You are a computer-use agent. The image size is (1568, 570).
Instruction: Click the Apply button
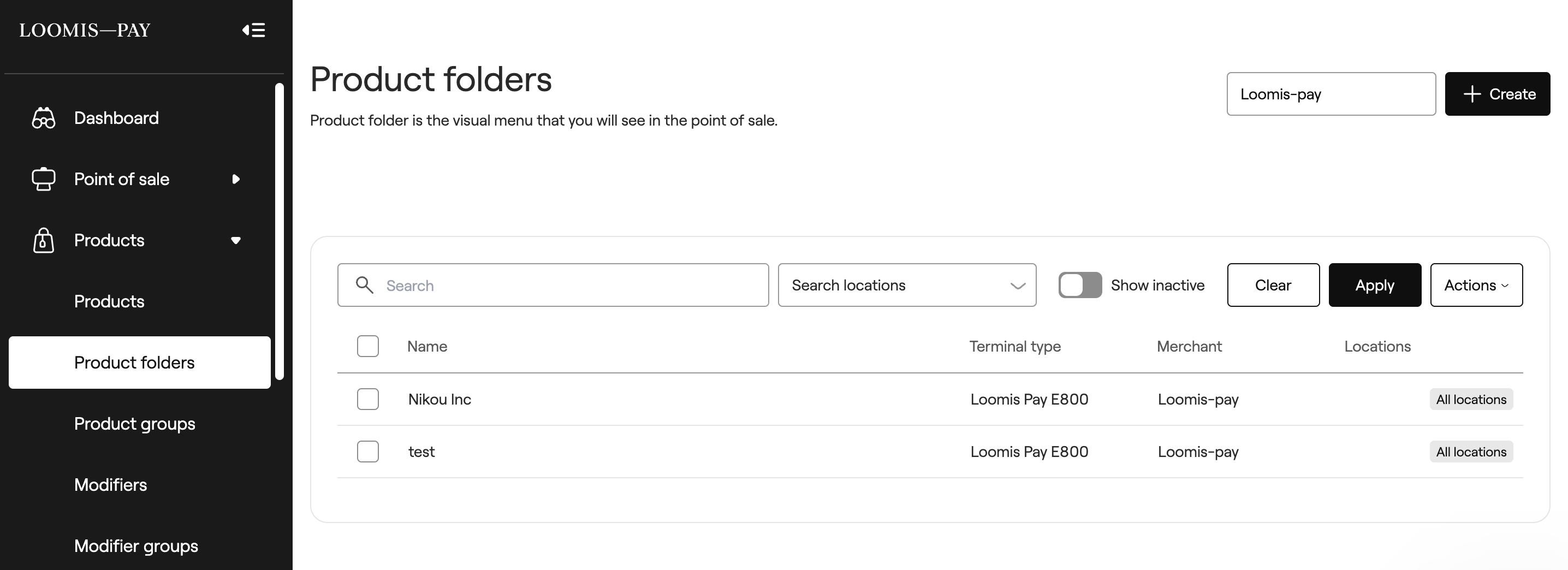coord(1374,285)
